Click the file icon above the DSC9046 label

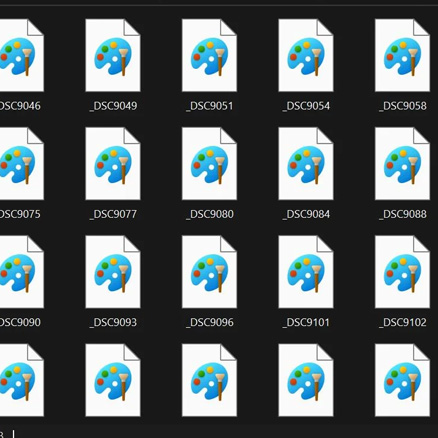(x=22, y=55)
